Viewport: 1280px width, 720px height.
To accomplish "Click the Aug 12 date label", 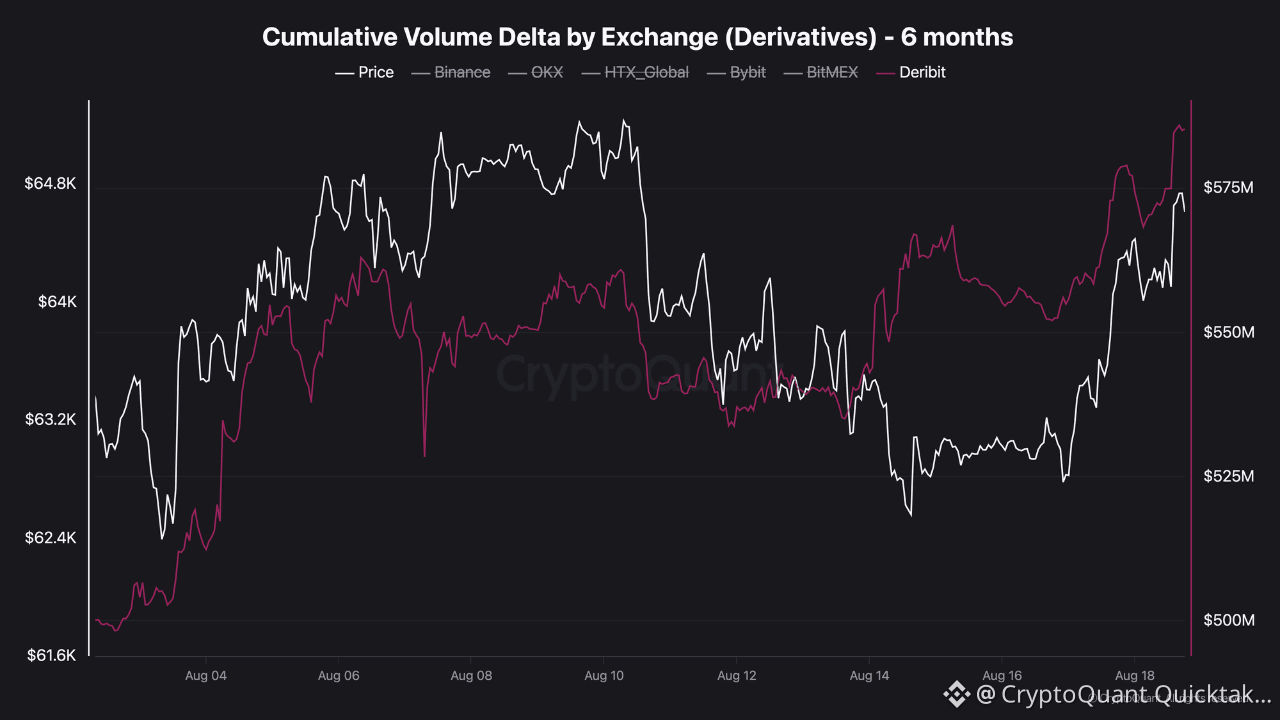I will [737, 676].
